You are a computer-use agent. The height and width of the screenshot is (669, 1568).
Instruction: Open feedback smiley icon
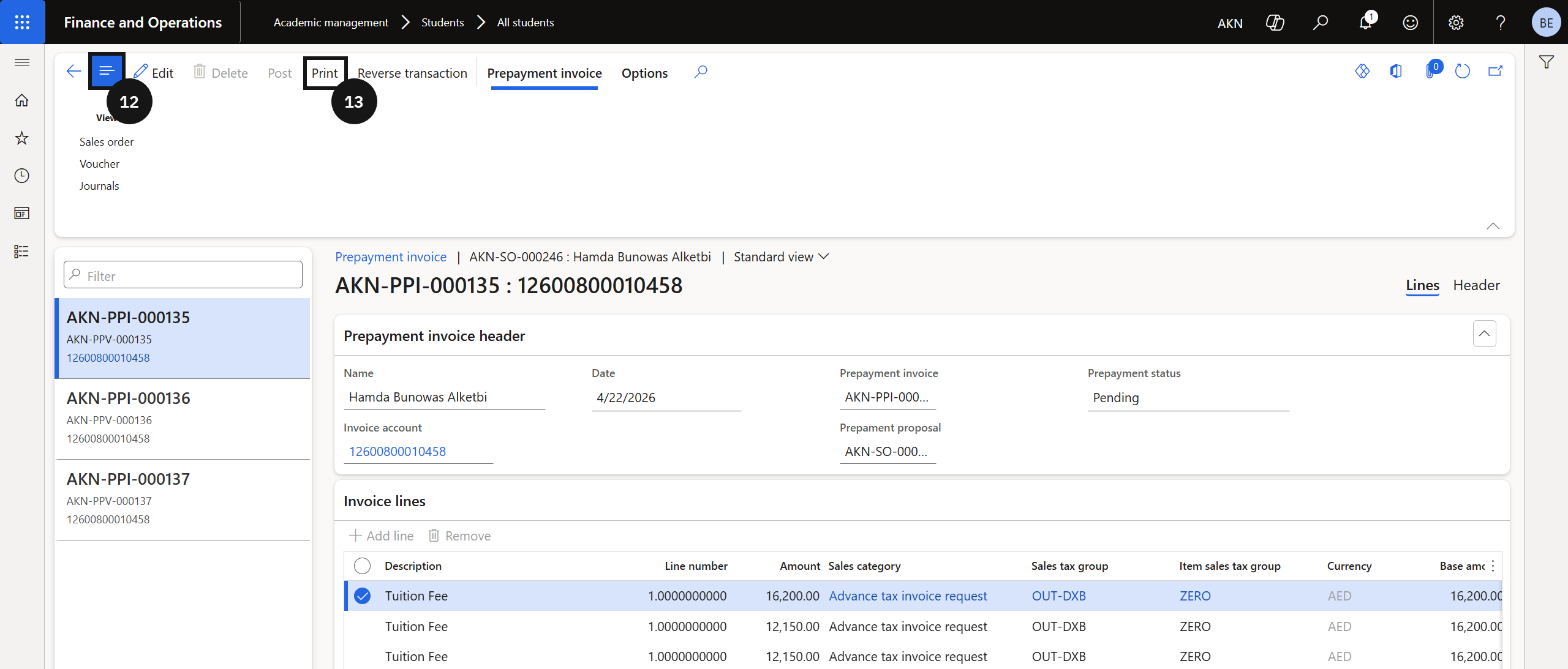point(1411,23)
